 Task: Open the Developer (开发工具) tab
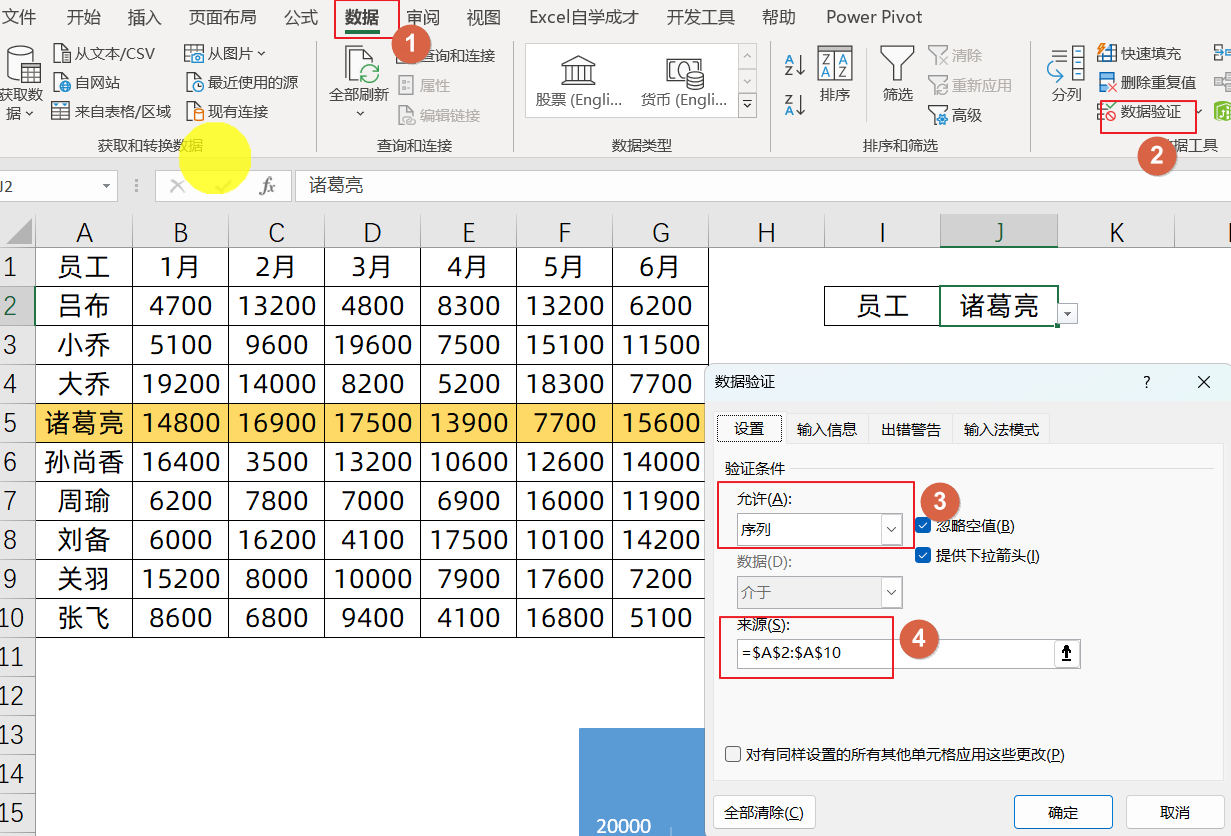tap(700, 17)
